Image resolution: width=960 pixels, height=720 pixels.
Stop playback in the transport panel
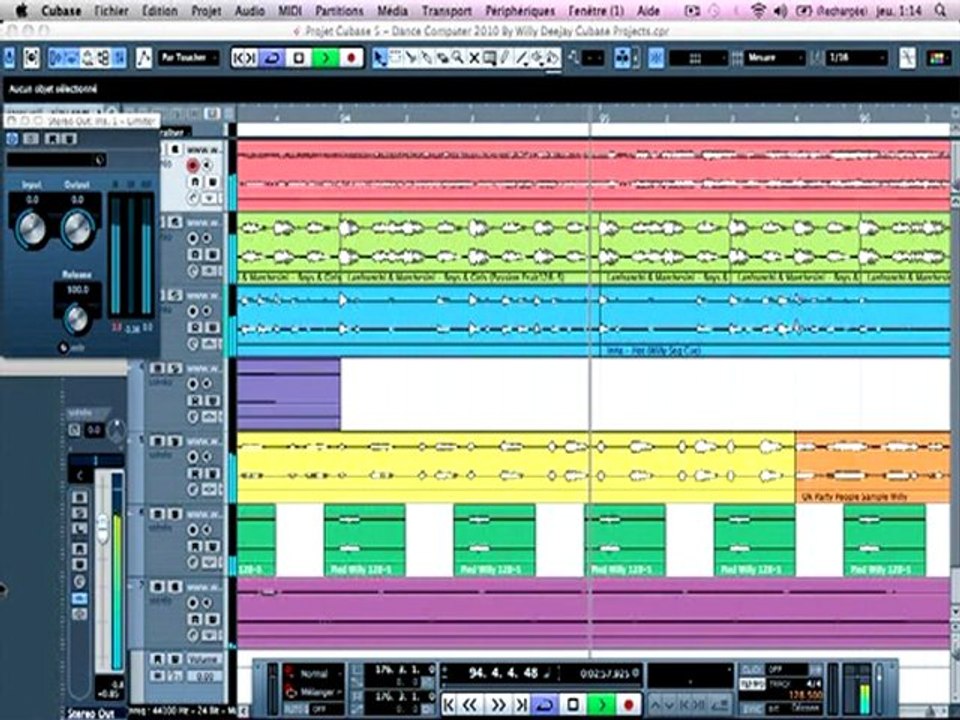(x=574, y=705)
